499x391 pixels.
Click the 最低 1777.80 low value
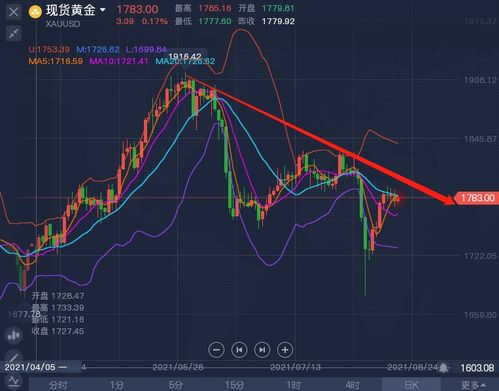[203, 21]
